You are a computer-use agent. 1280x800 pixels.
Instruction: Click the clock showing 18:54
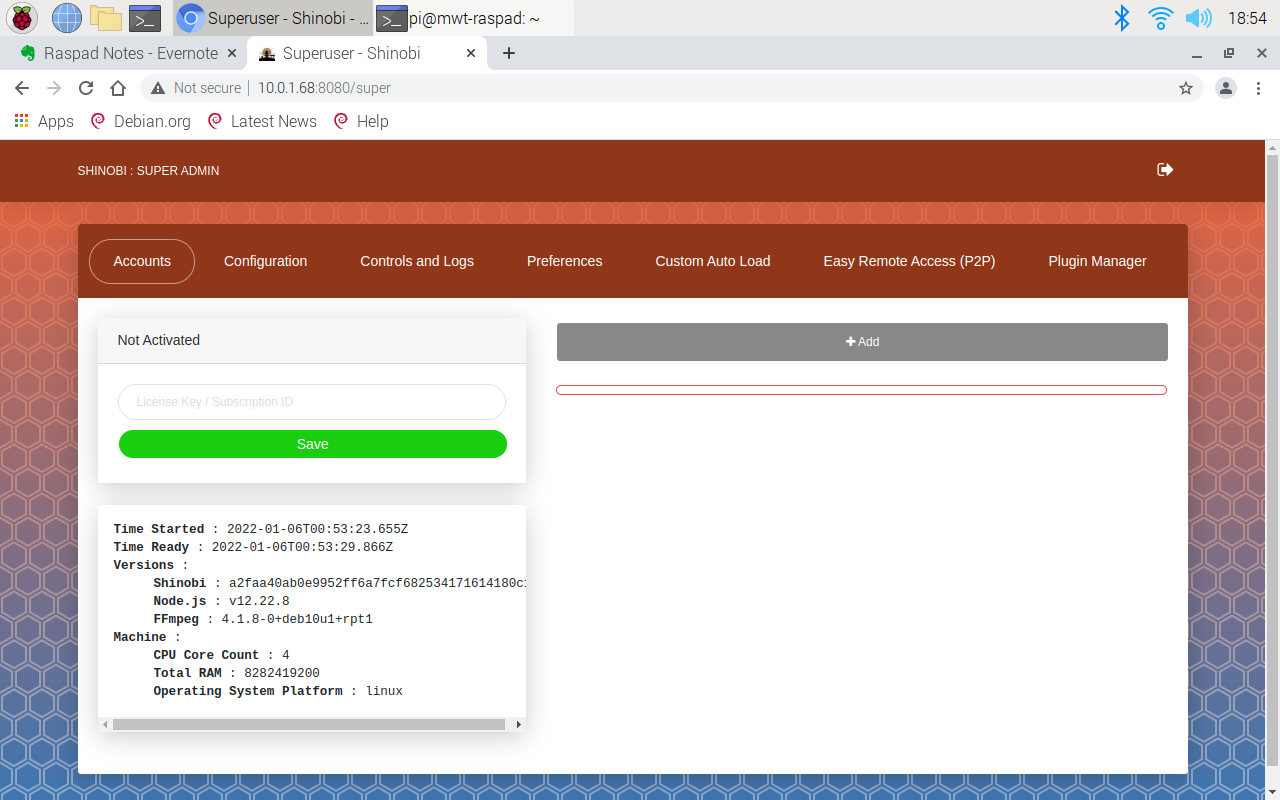point(1247,18)
